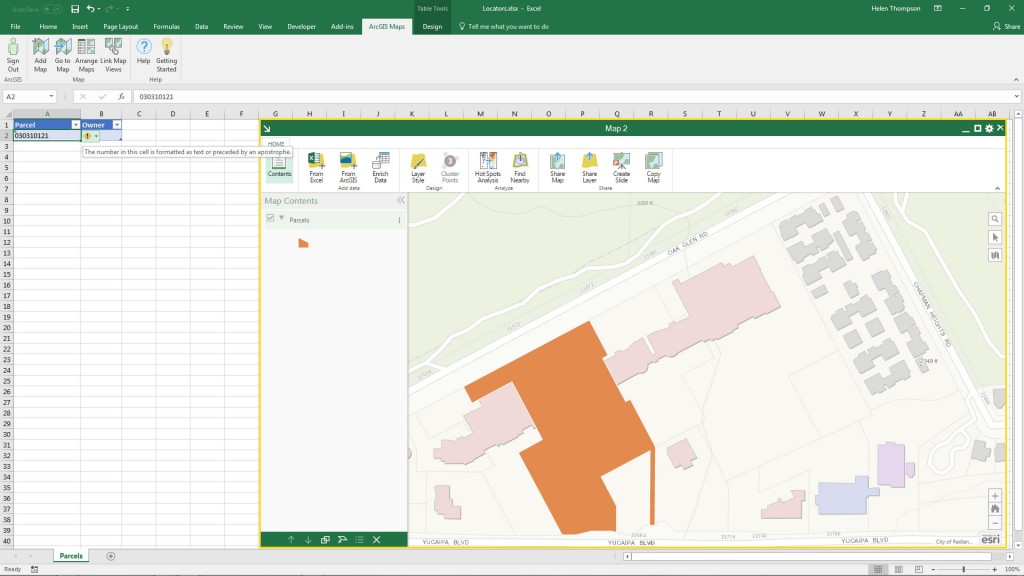
Task: Open the Layer Style tool
Action: (418, 167)
